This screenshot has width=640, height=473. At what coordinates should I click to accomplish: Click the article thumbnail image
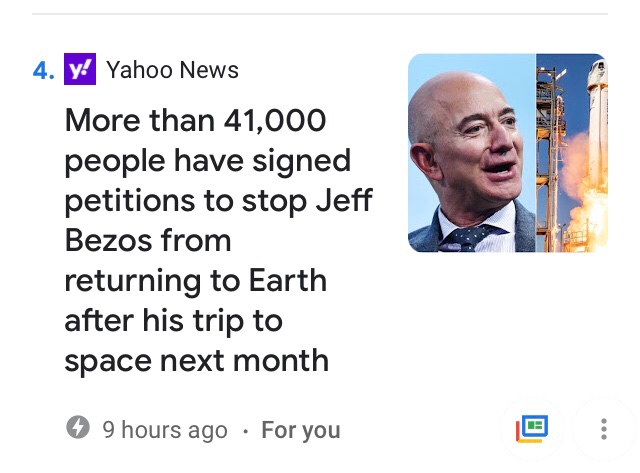[x=507, y=152]
